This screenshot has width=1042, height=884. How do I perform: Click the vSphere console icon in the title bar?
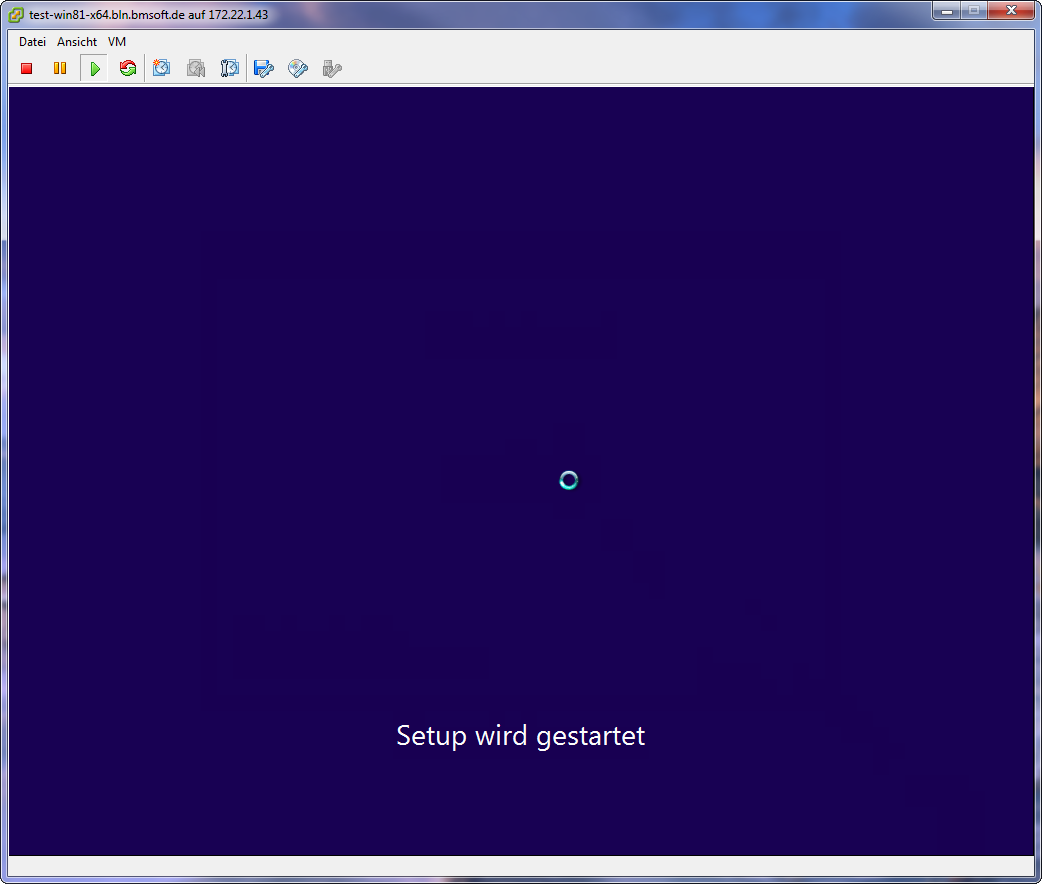[x=16, y=15]
